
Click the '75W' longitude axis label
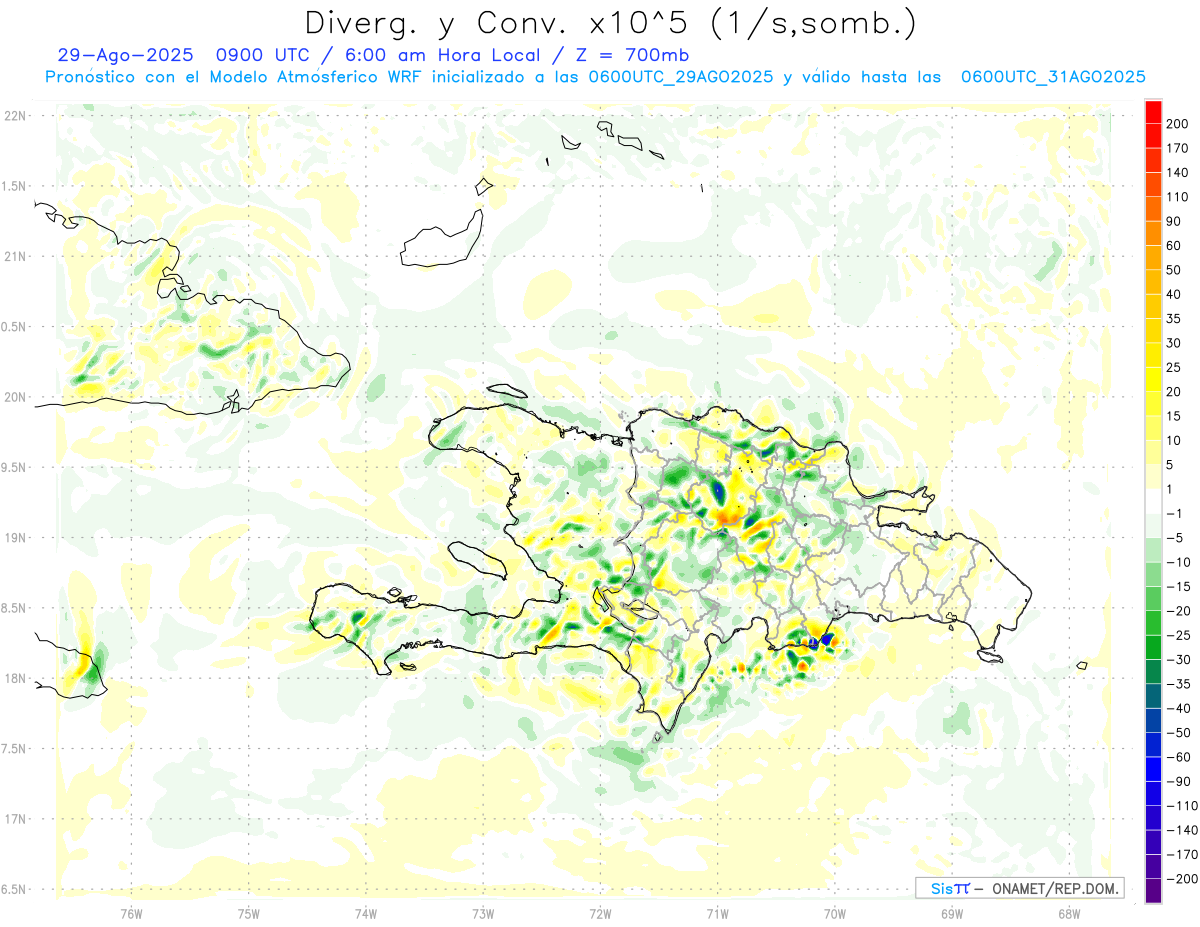click(249, 913)
